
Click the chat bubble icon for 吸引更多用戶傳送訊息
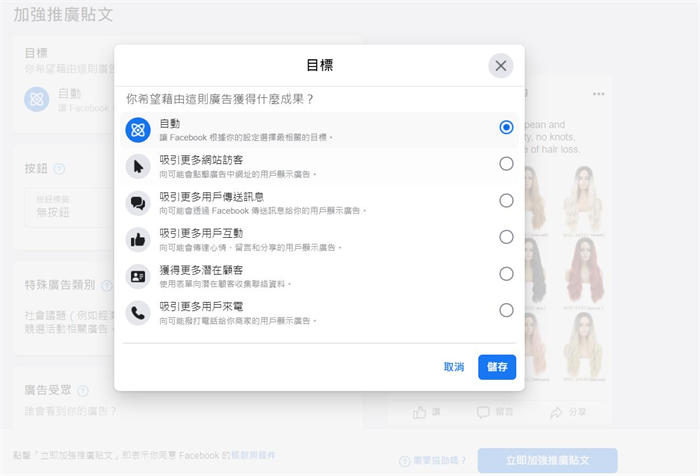click(x=138, y=201)
